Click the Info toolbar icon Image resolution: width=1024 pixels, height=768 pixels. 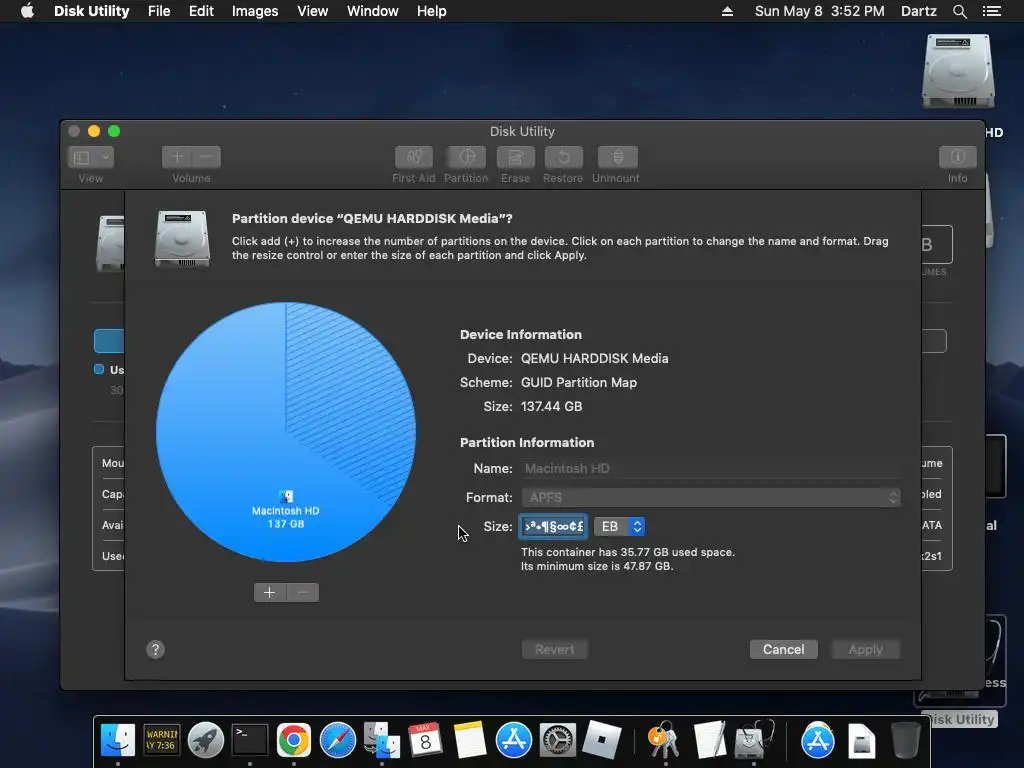pos(957,157)
